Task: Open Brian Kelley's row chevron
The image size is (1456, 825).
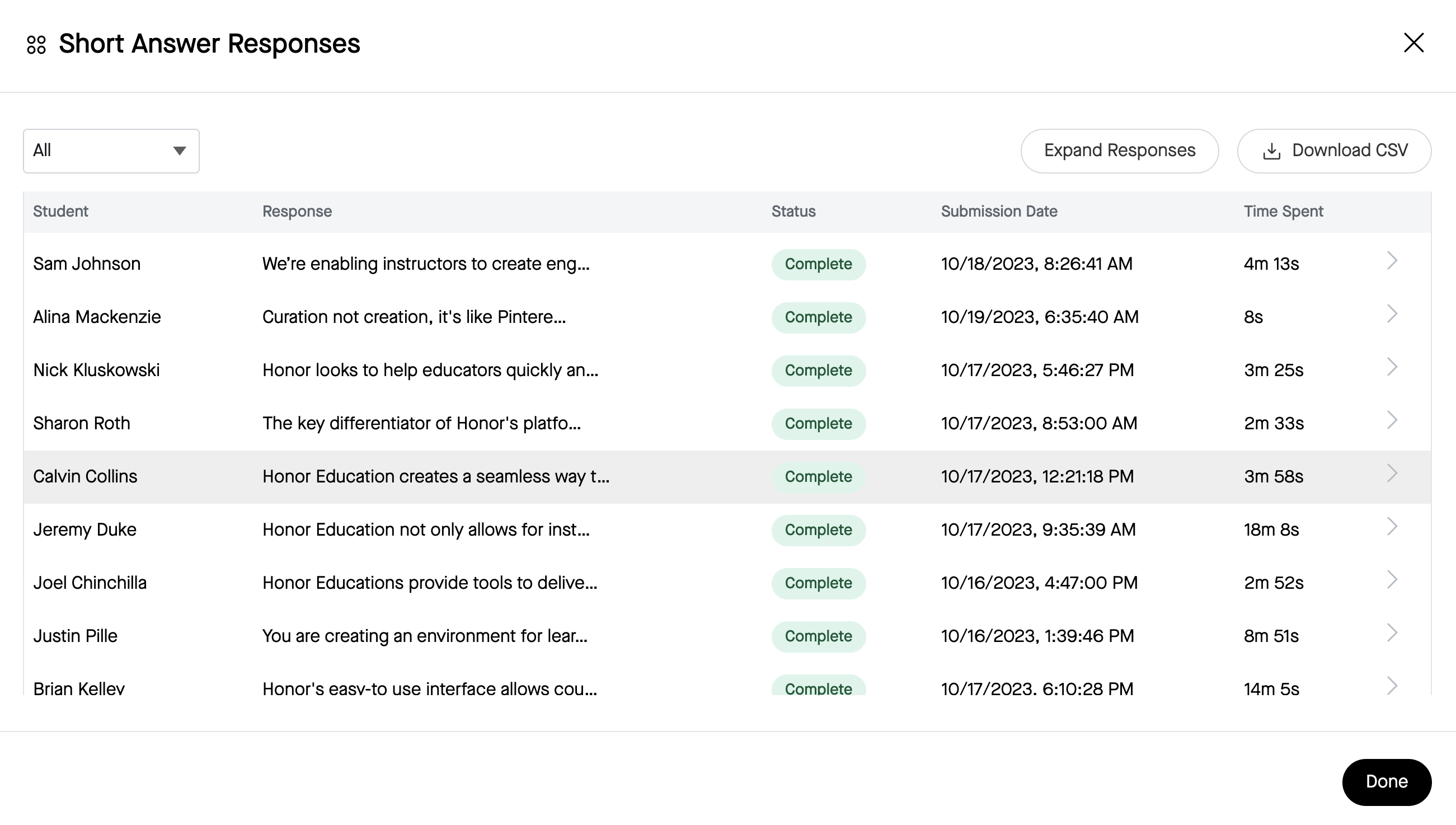Action: tap(1392, 686)
